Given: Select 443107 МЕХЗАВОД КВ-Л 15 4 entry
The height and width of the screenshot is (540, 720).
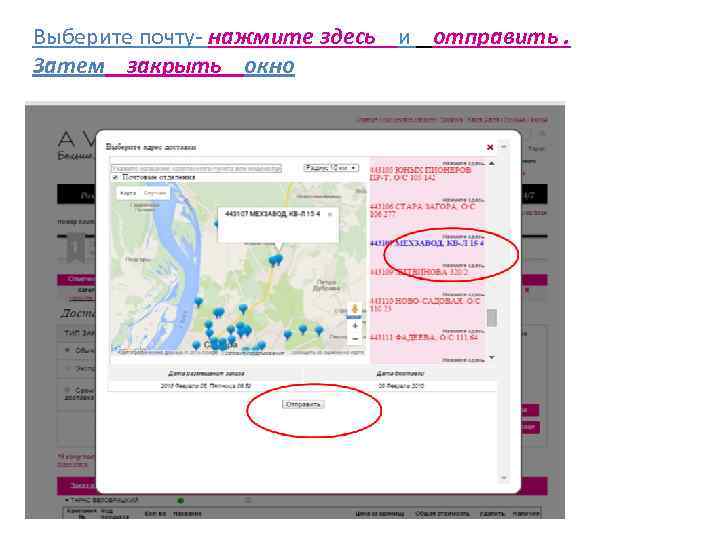Looking at the screenshot, I should coord(427,243).
